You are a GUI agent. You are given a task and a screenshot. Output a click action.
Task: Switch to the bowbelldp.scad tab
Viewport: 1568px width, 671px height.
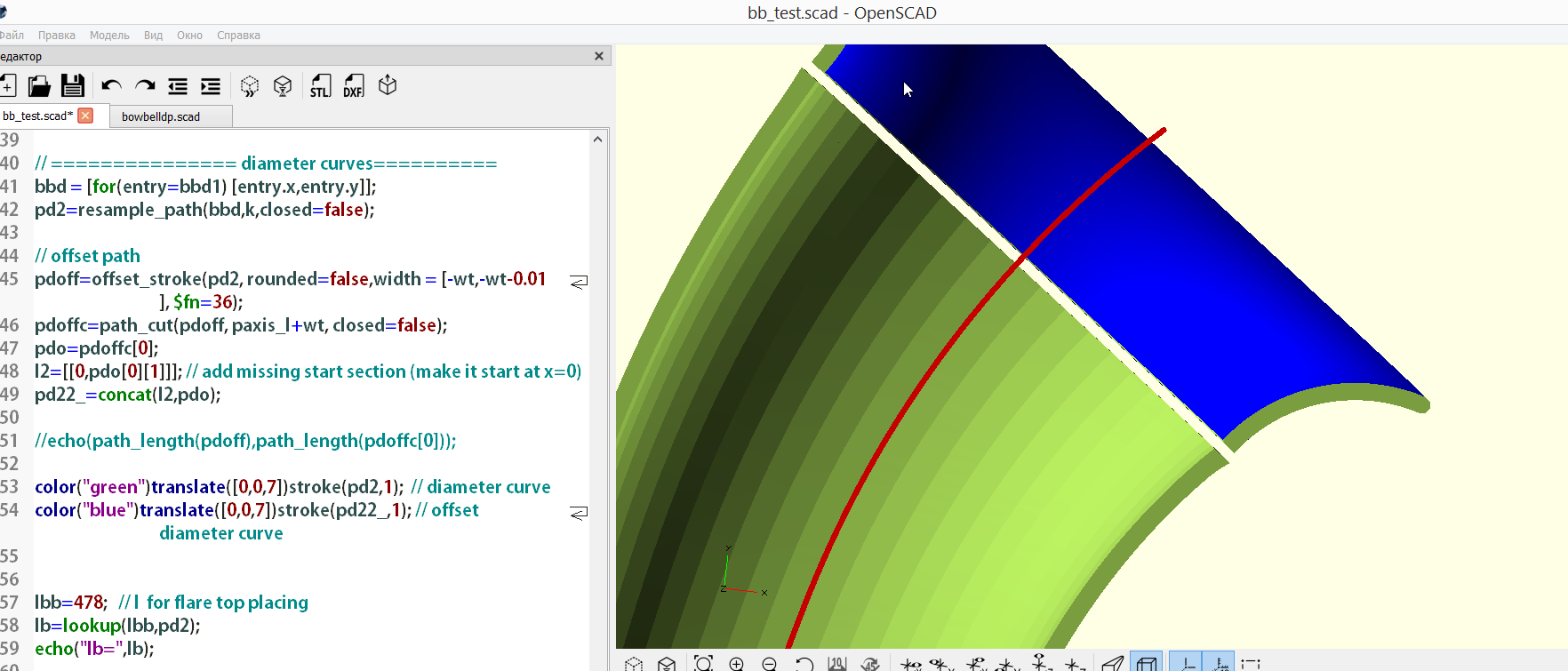coord(161,116)
